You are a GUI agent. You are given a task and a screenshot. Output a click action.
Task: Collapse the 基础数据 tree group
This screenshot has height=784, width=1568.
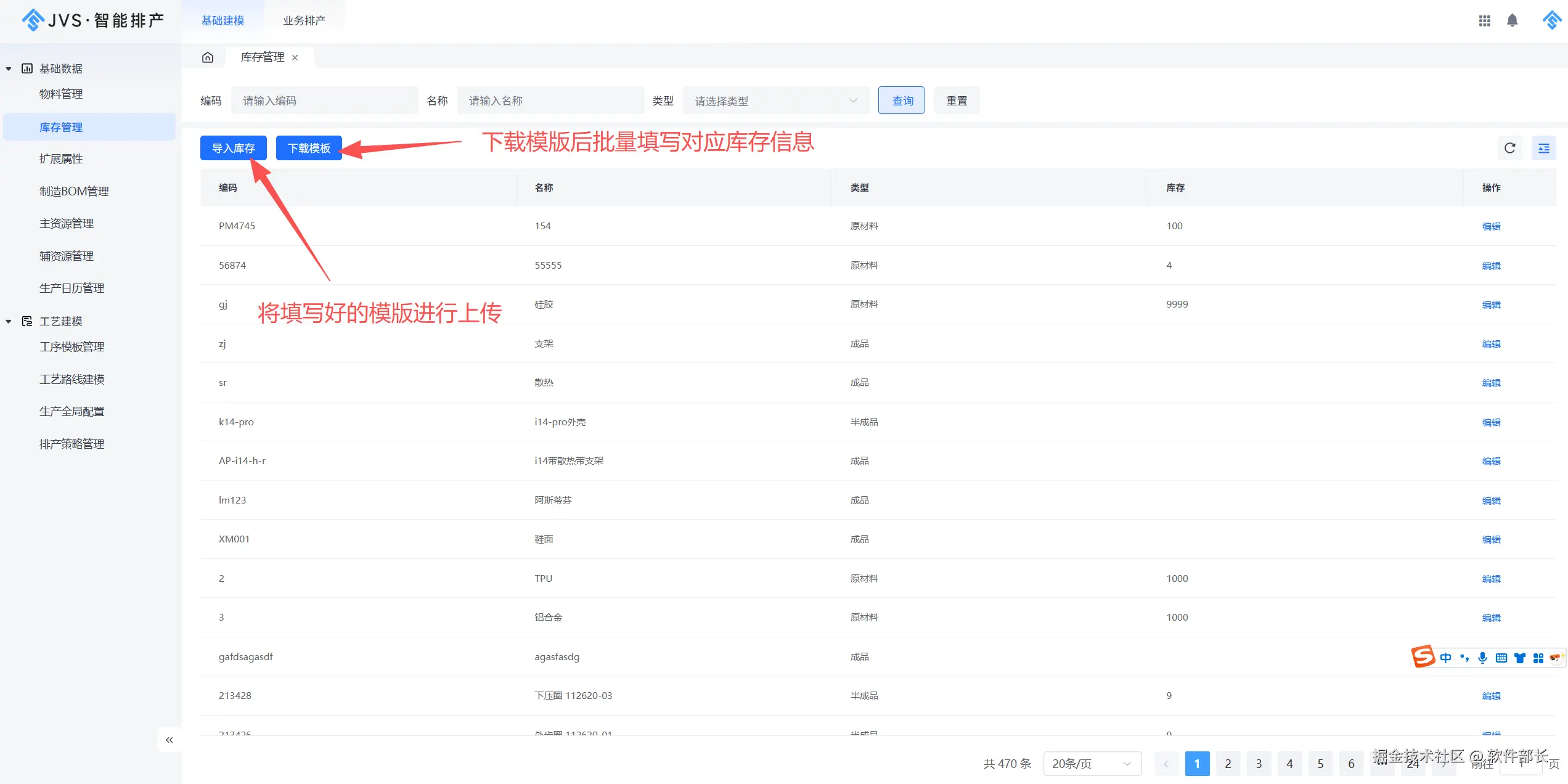coord(9,68)
